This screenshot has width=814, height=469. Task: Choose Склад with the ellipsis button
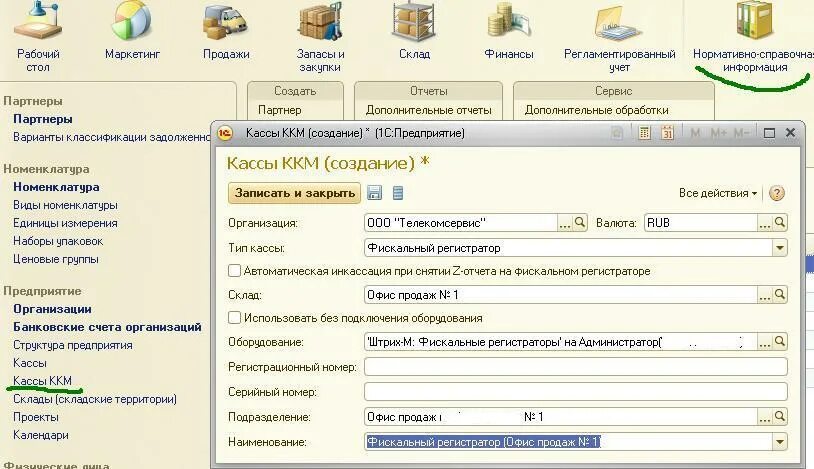pos(765,294)
